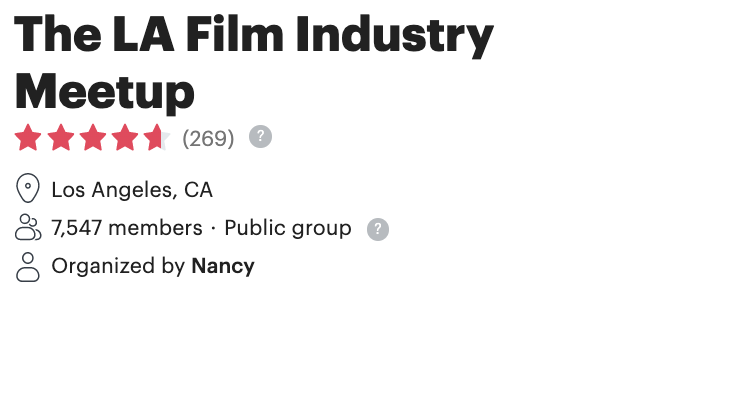This screenshot has height=400, width=750.
Task: Click the word Meetup in the heading
Action: [105, 92]
